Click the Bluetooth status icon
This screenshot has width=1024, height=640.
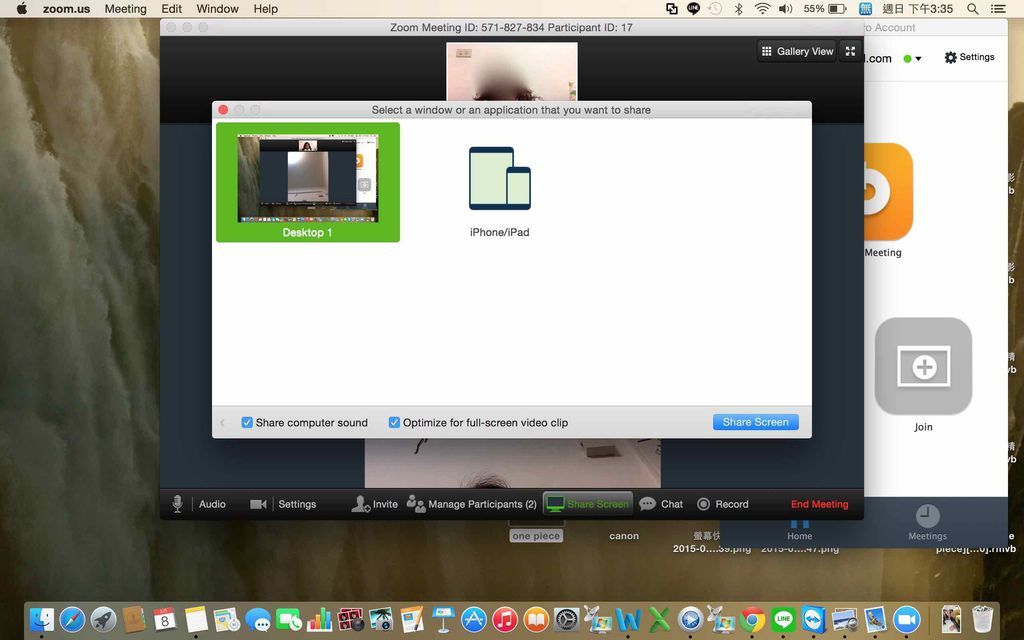(x=739, y=8)
